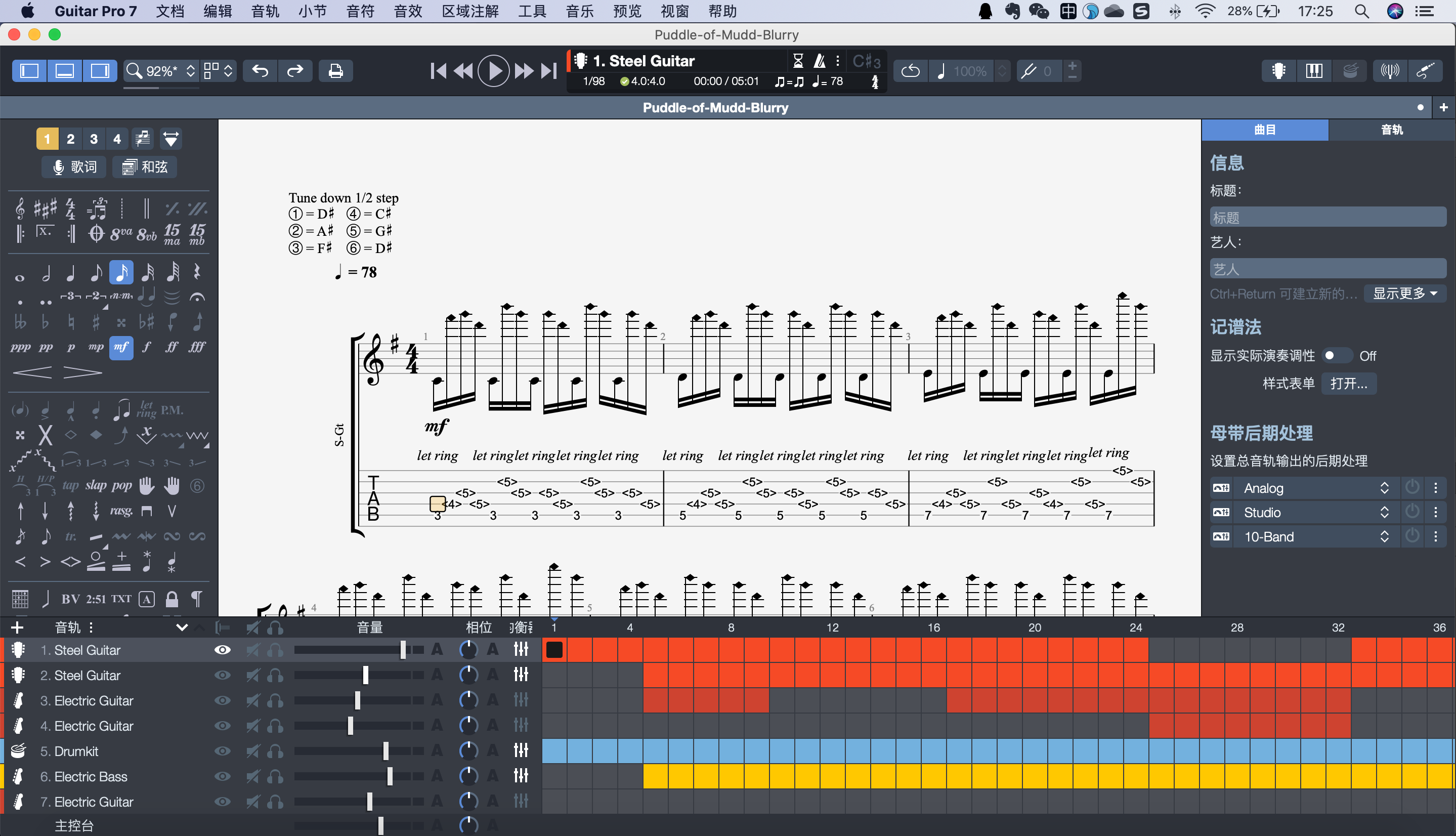The height and width of the screenshot is (836, 1456).
Task: Click the lock icon in the palette
Action: [x=172, y=599]
